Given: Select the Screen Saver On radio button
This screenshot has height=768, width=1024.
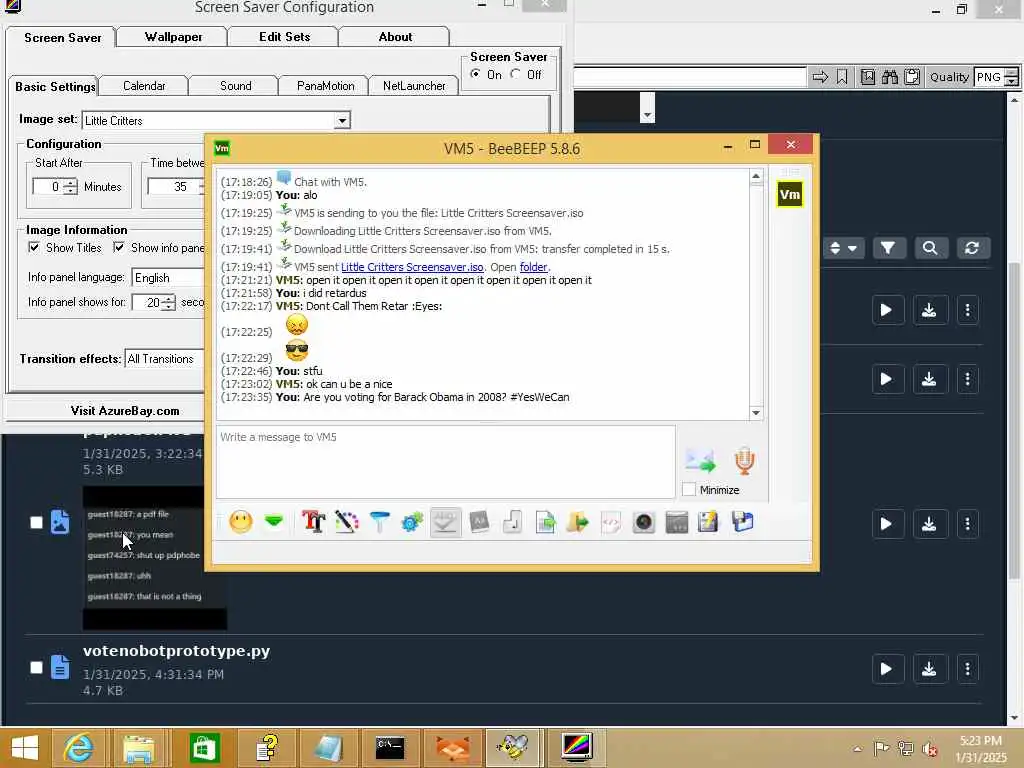Looking at the screenshot, I should pos(475,74).
